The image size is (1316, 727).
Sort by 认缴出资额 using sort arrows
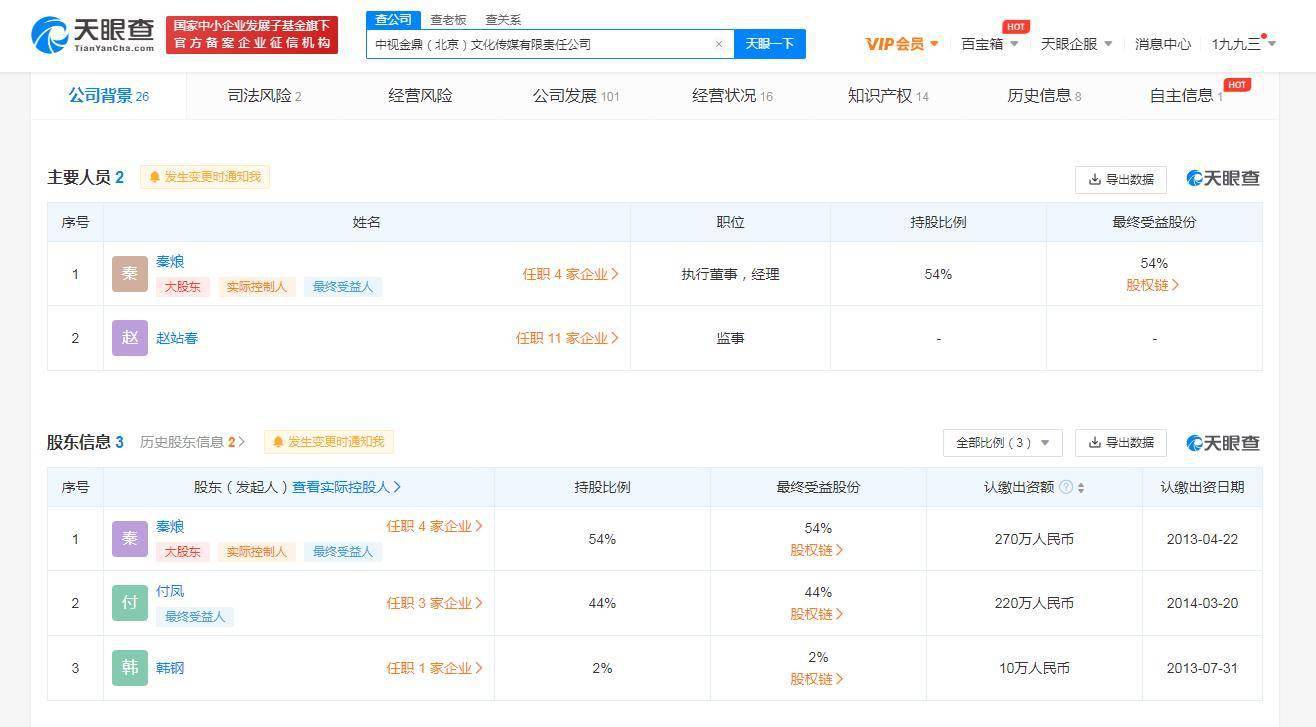pos(1081,488)
